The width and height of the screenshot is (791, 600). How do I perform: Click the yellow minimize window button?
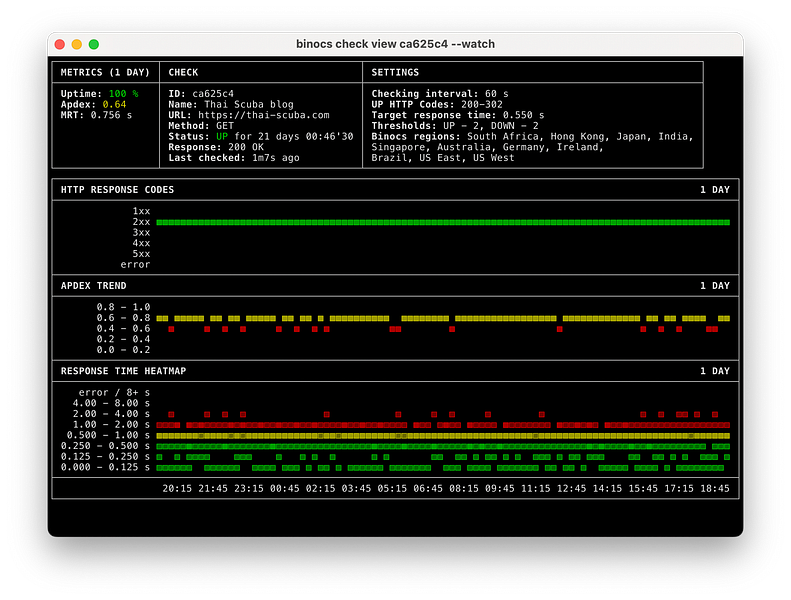[x=77, y=44]
